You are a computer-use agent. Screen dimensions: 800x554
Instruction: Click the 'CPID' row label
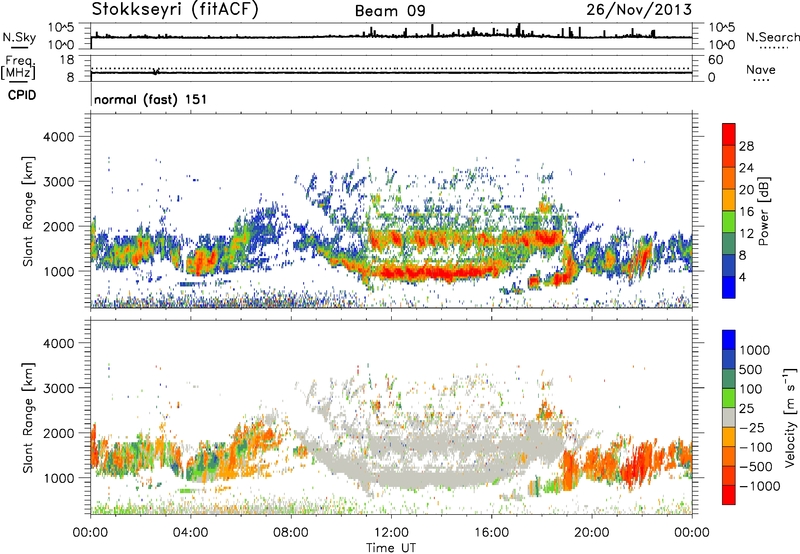(x=22, y=95)
